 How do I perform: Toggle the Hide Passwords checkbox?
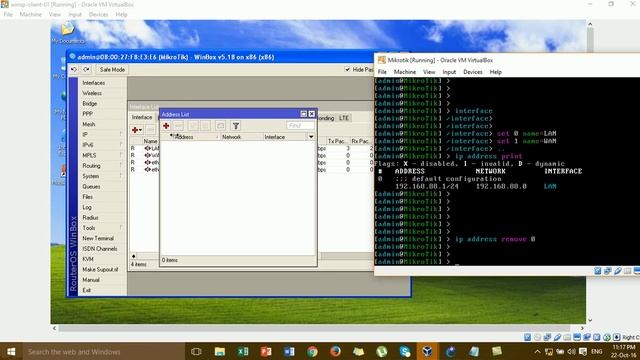tap(347, 69)
